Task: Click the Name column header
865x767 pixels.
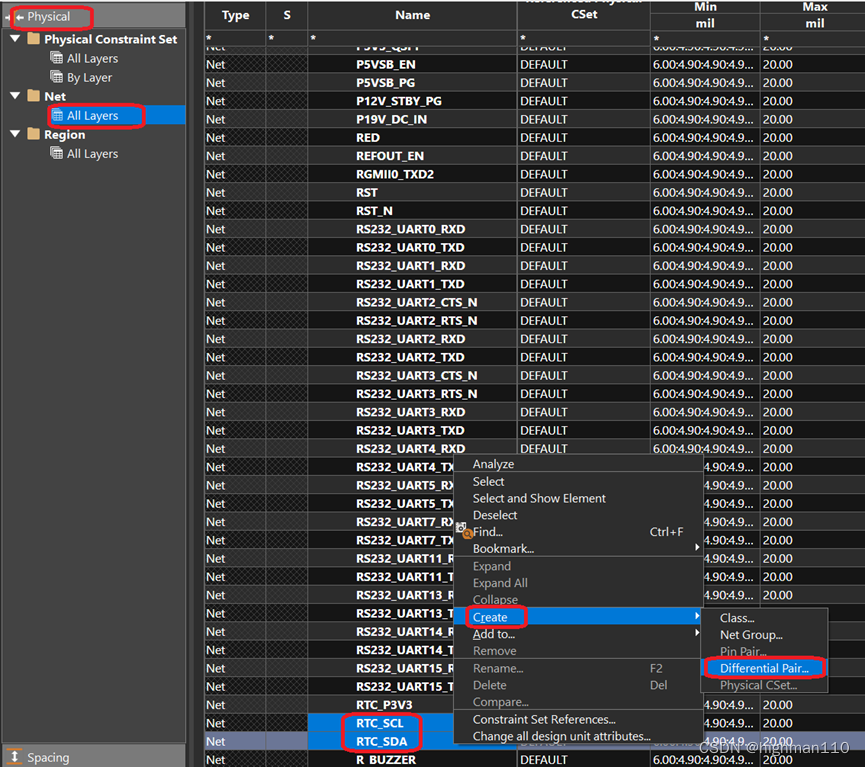Action: [412, 15]
